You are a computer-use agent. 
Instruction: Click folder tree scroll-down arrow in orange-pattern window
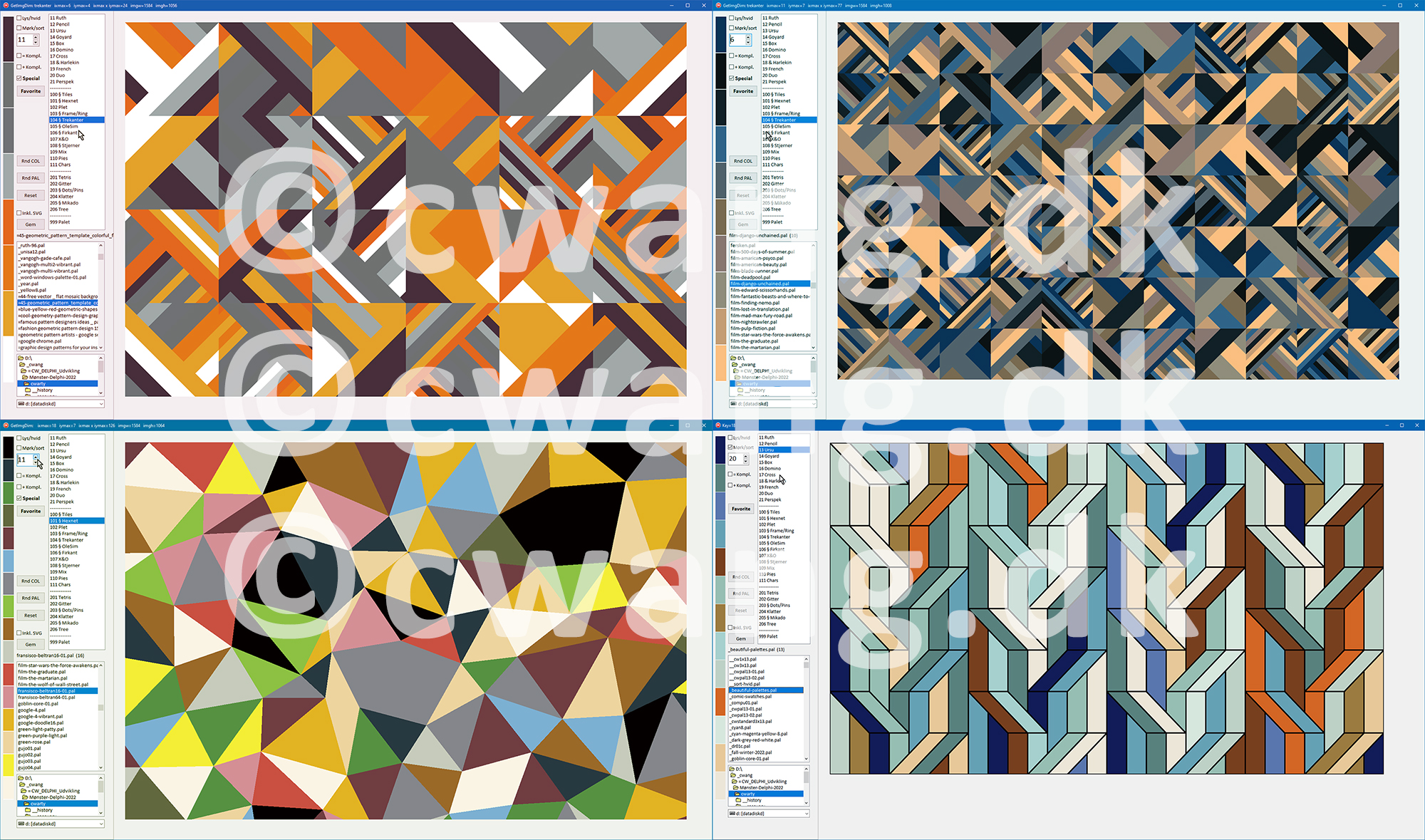pos(101,393)
